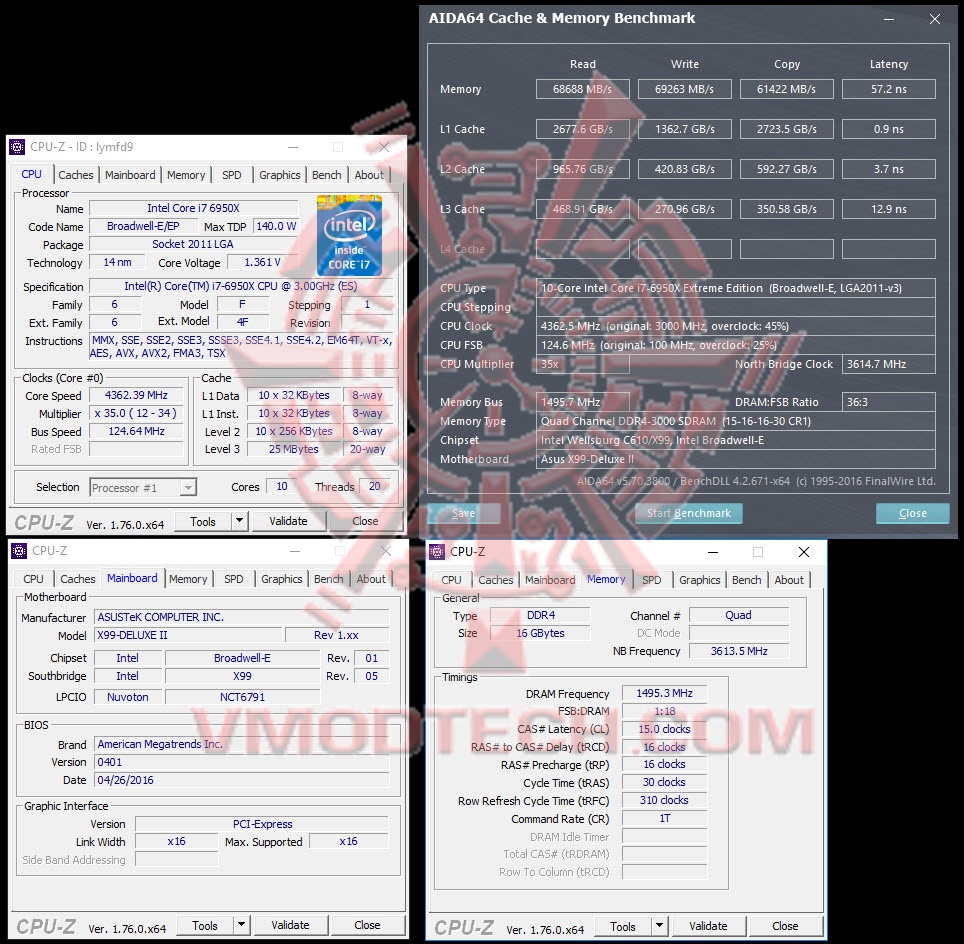The height and width of the screenshot is (944, 964).
Task: Click Memory Copy value 61422 MB/s
Action: point(787,89)
